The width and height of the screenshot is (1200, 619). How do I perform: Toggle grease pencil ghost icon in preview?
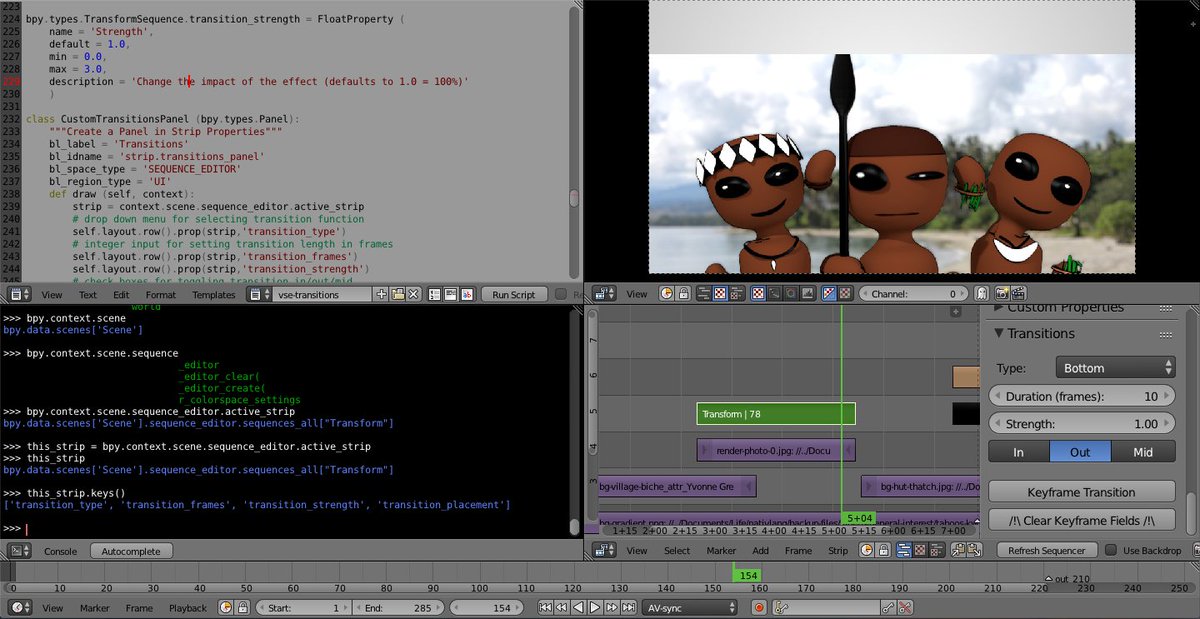(x=981, y=293)
